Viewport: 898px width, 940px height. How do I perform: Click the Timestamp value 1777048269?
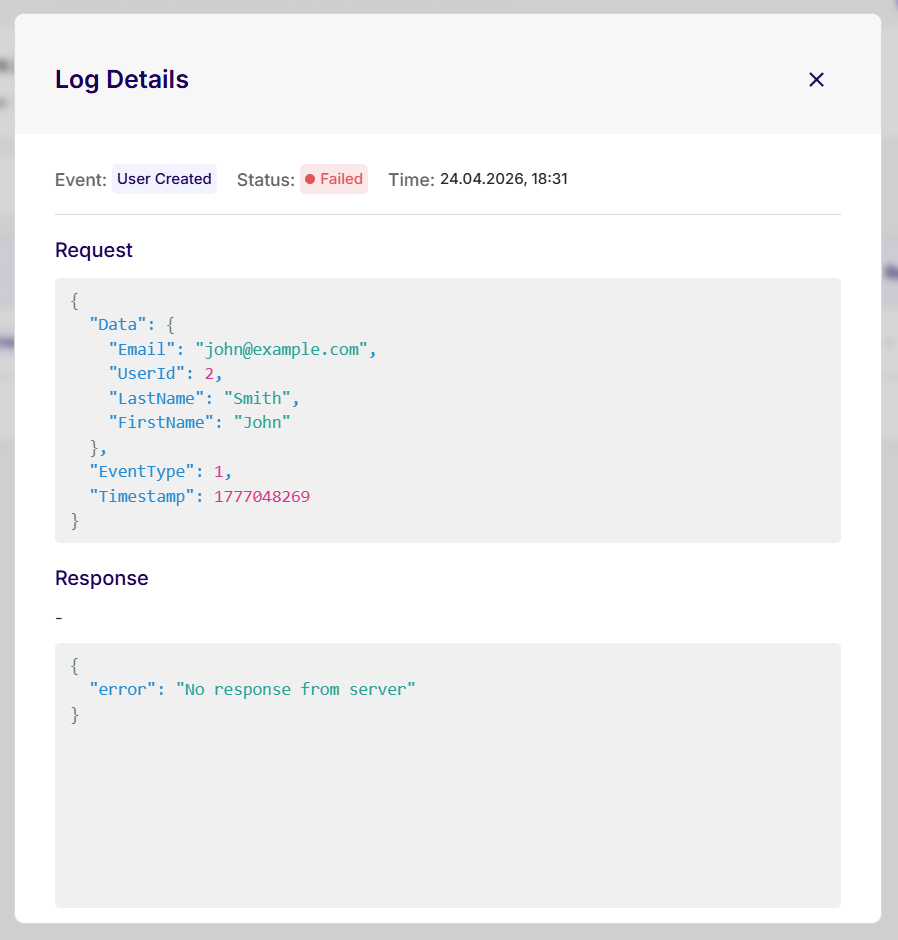pyautogui.click(x=262, y=496)
